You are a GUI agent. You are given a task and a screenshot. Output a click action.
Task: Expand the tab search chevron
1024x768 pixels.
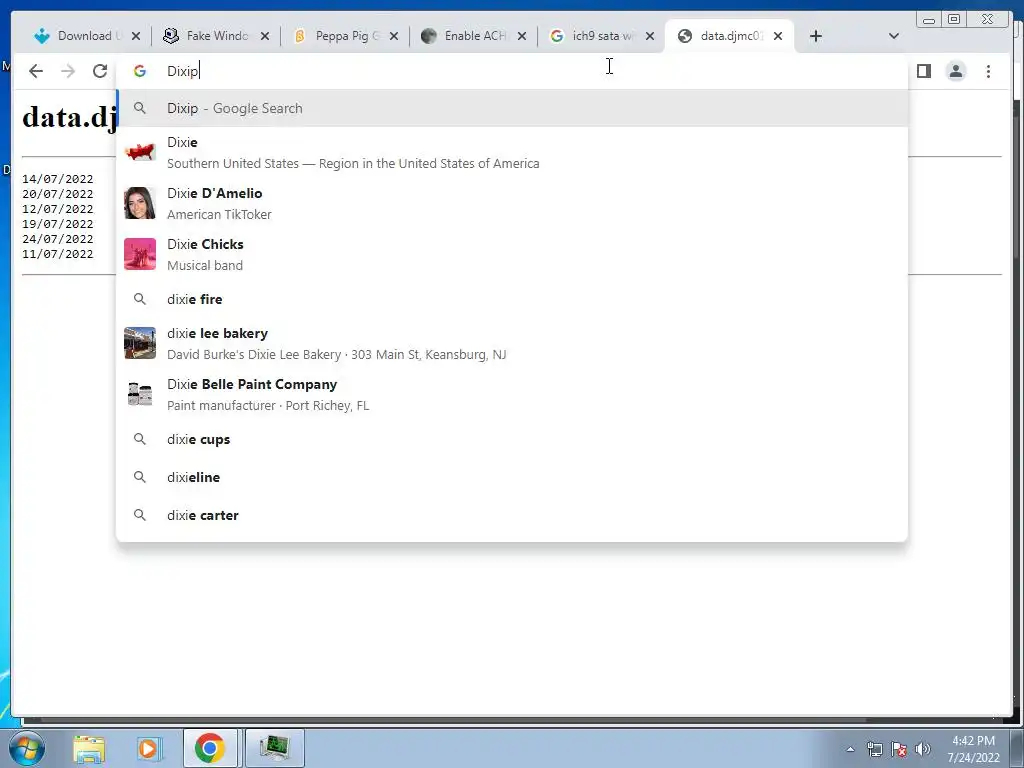click(894, 36)
